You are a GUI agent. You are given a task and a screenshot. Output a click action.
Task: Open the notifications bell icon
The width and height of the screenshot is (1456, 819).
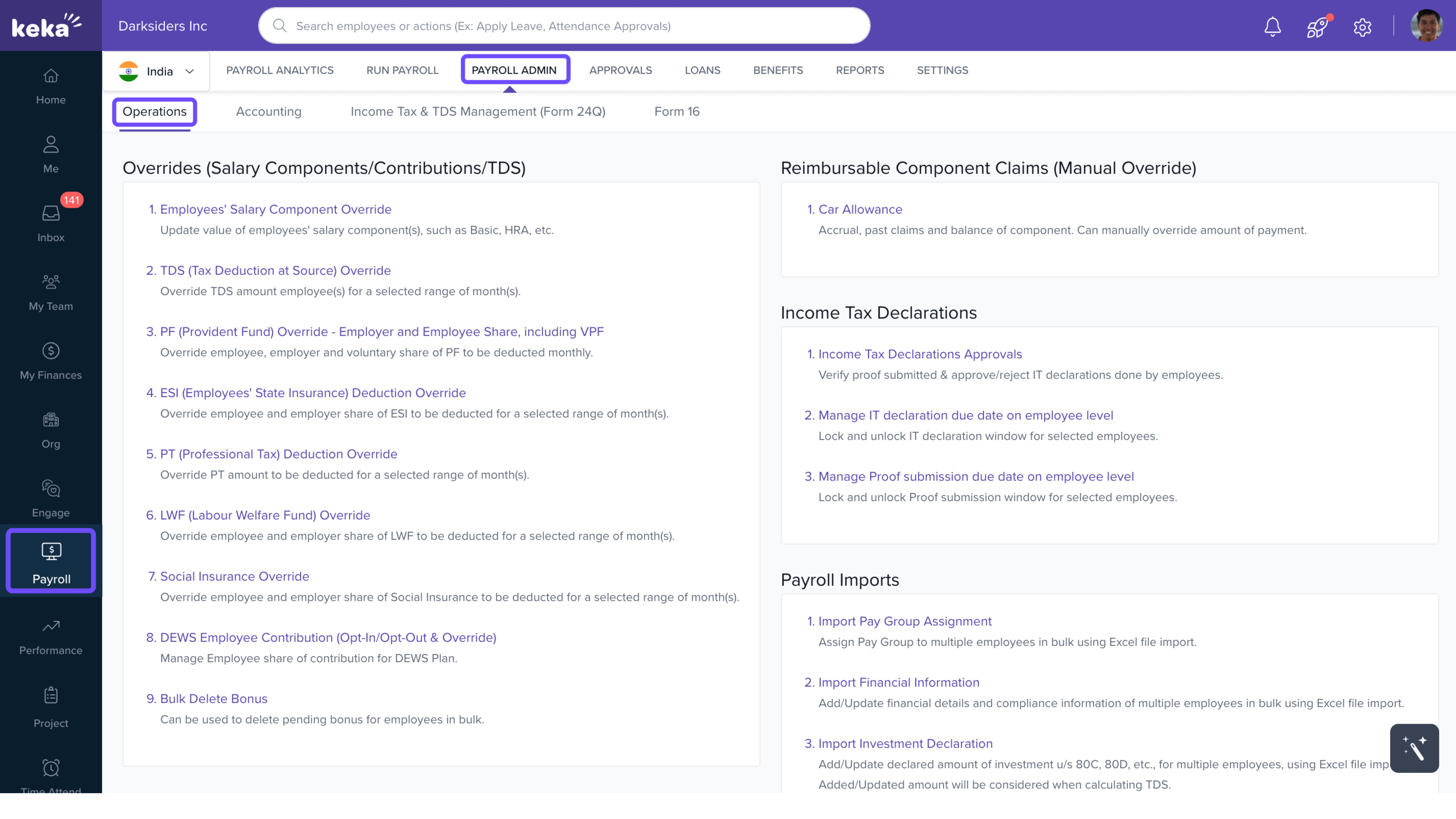pyautogui.click(x=1272, y=26)
